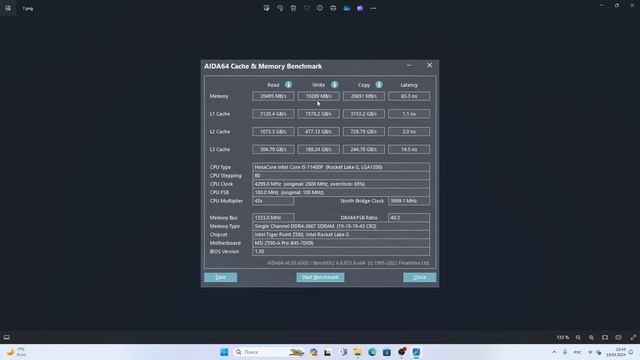This screenshot has width=640, height=360.
Task: Click the microphone icon in the system tray
Action: click(565, 352)
